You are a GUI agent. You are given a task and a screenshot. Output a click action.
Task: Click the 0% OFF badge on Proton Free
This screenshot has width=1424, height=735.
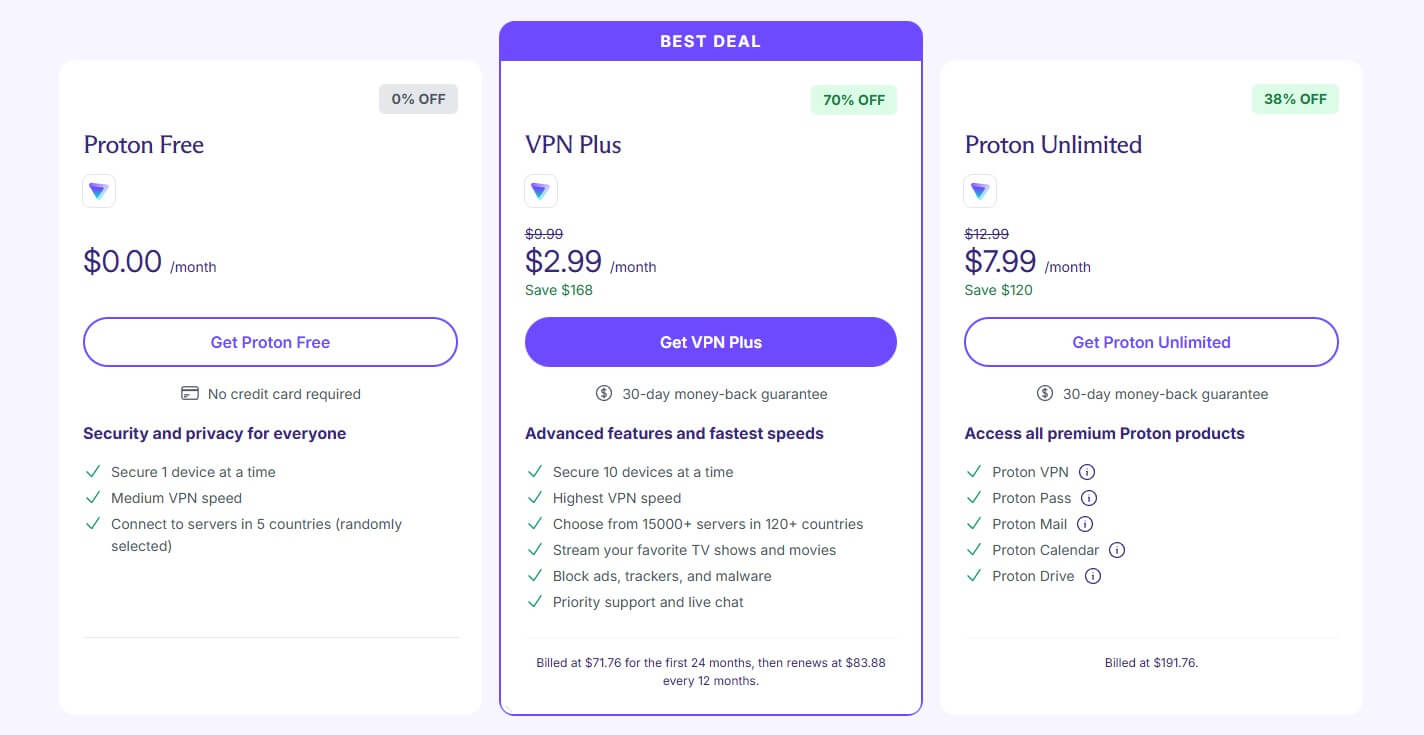click(x=418, y=99)
